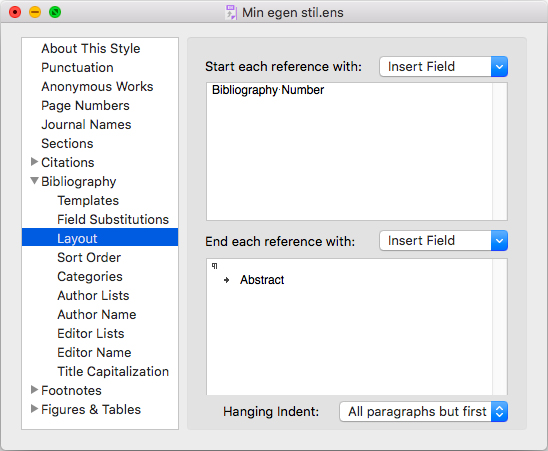Image resolution: width=548 pixels, height=451 pixels.
Task: Open the Title Capitalization panel
Action: click(113, 371)
